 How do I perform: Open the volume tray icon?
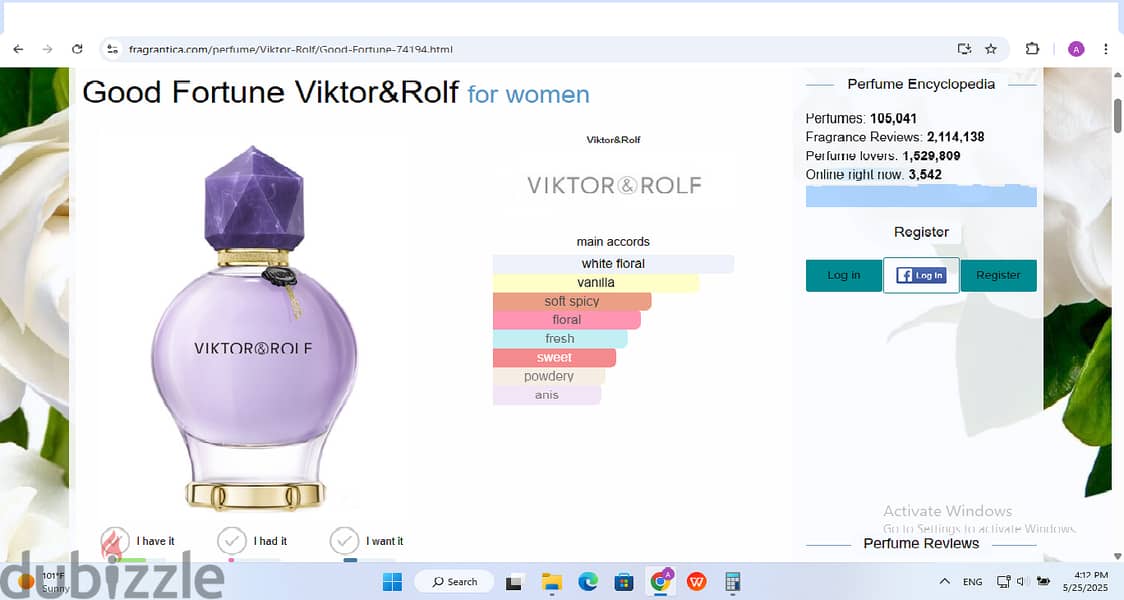tap(1021, 581)
